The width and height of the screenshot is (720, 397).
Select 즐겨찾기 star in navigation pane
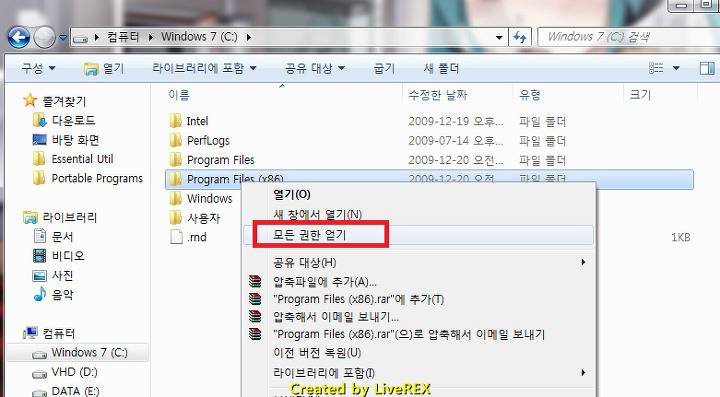click(x=30, y=100)
